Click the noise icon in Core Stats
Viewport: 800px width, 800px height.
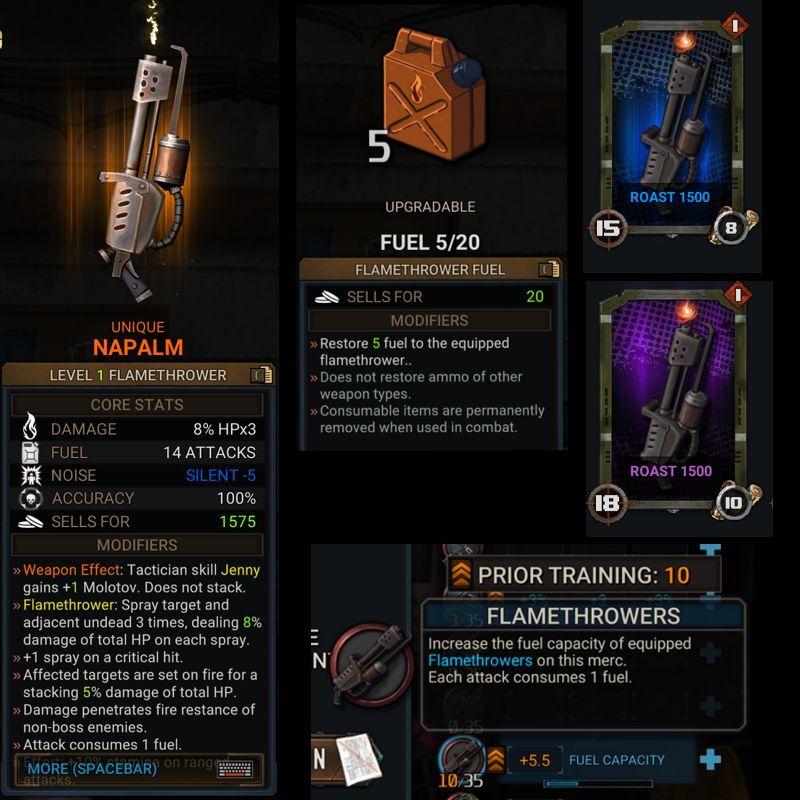(31, 476)
